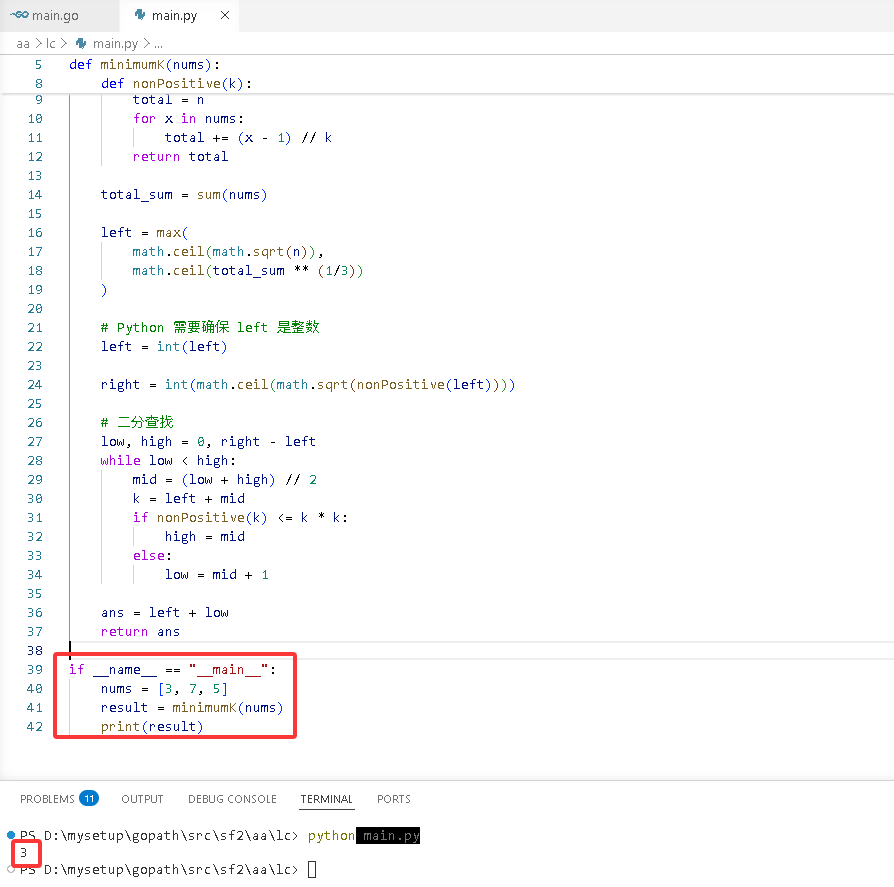Click line number 24 in gutter
The image size is (894, 887).
point(35,385)
